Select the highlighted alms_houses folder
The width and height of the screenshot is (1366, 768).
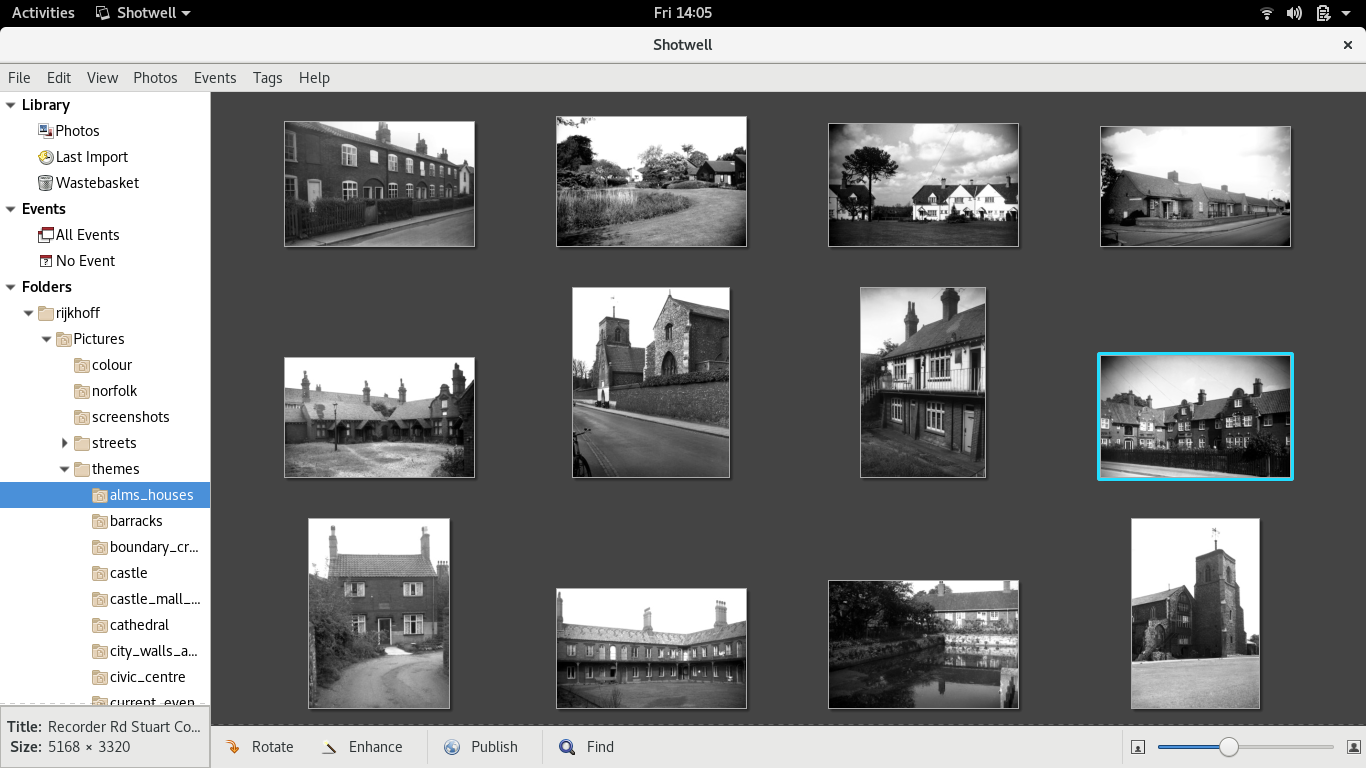(105, 495)
